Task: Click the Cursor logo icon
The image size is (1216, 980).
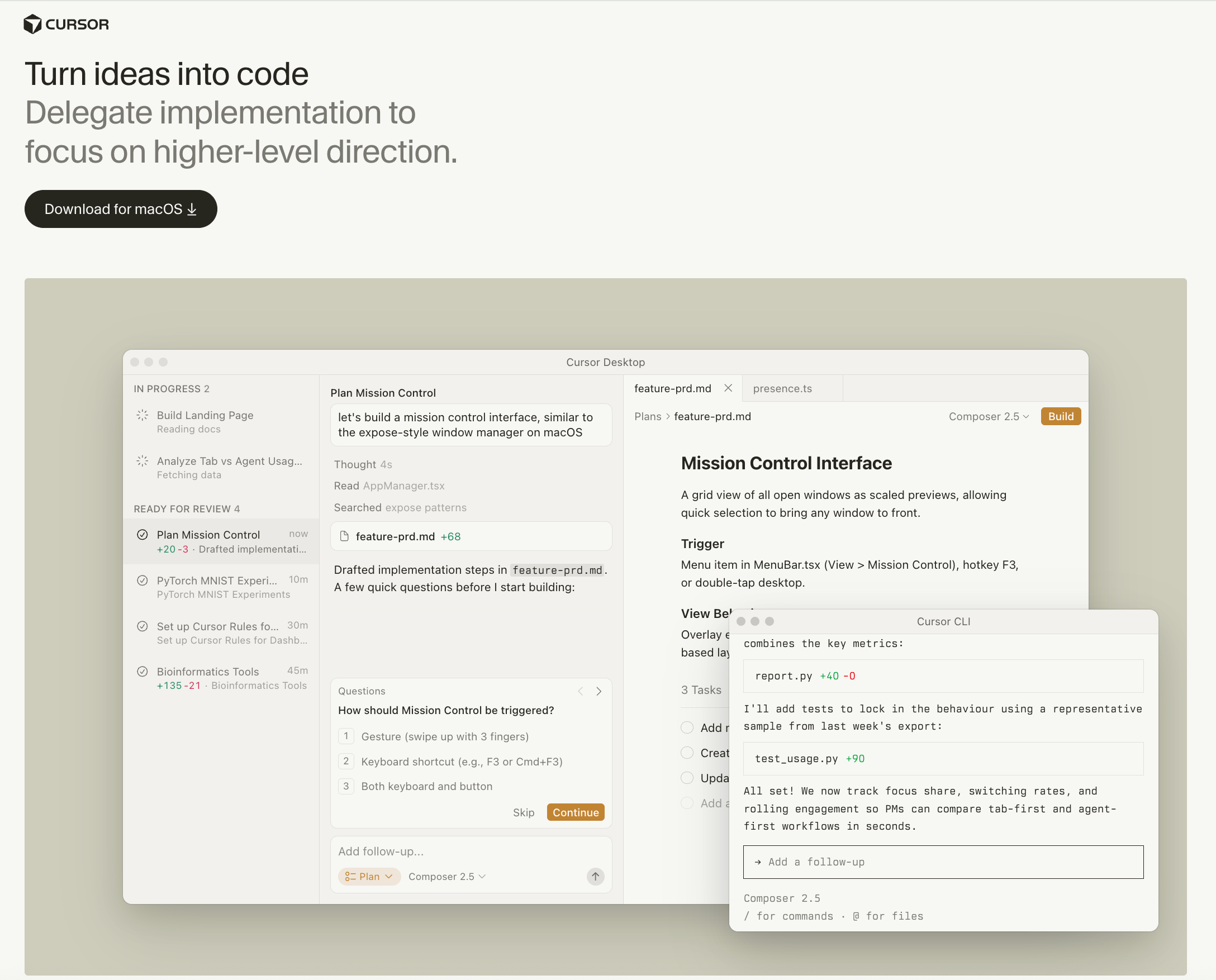Action: 33,24
